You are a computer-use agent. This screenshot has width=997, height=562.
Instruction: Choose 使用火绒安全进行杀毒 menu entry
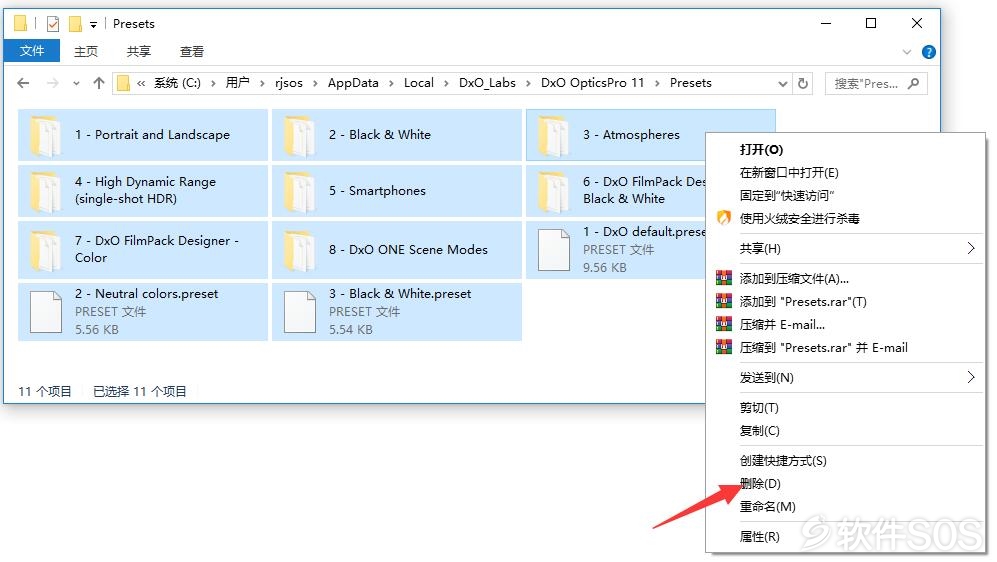point(846,219)
